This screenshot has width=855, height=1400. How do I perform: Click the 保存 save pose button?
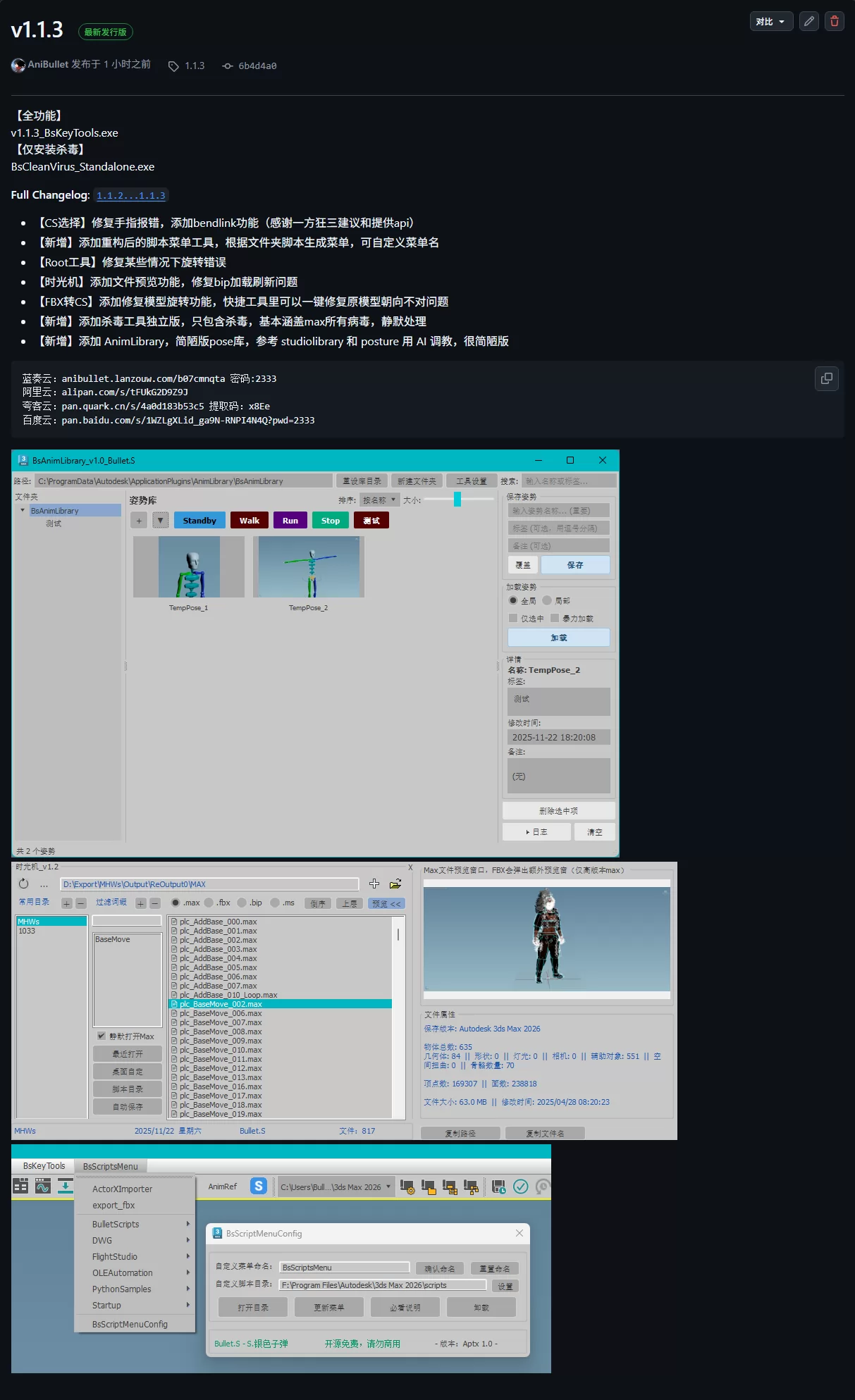[575, 565]
